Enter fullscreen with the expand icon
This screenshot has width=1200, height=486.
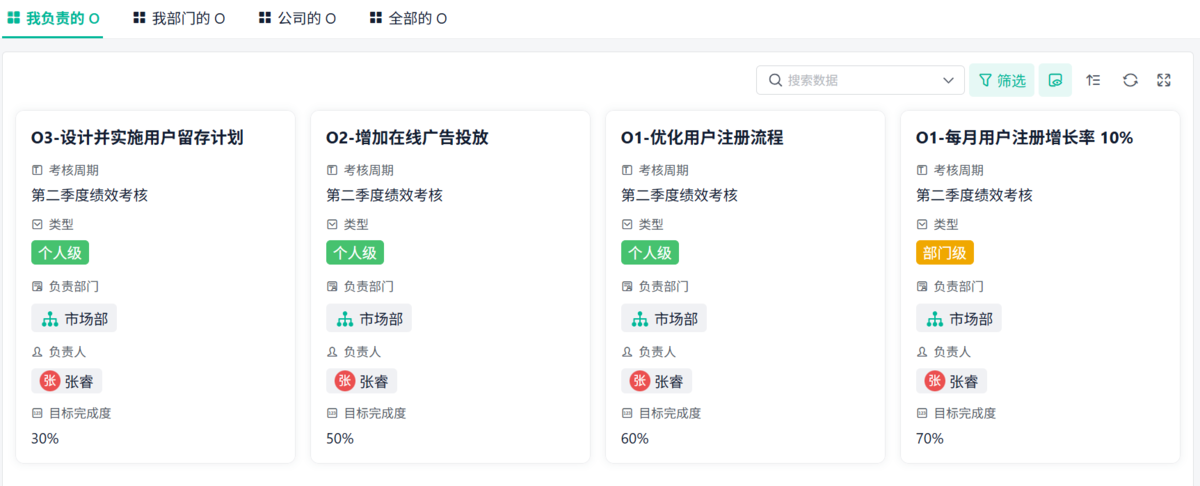click(1164, 80)
